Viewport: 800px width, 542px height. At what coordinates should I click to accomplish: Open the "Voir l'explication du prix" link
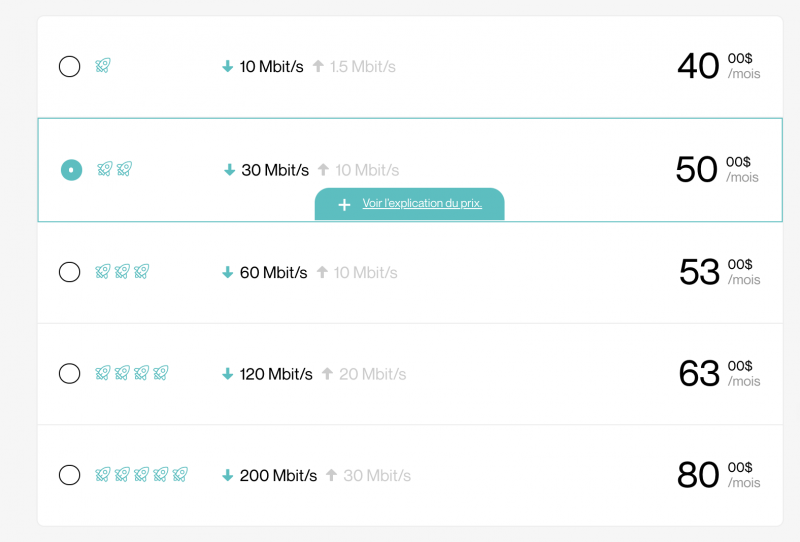[x=422, y=204]
